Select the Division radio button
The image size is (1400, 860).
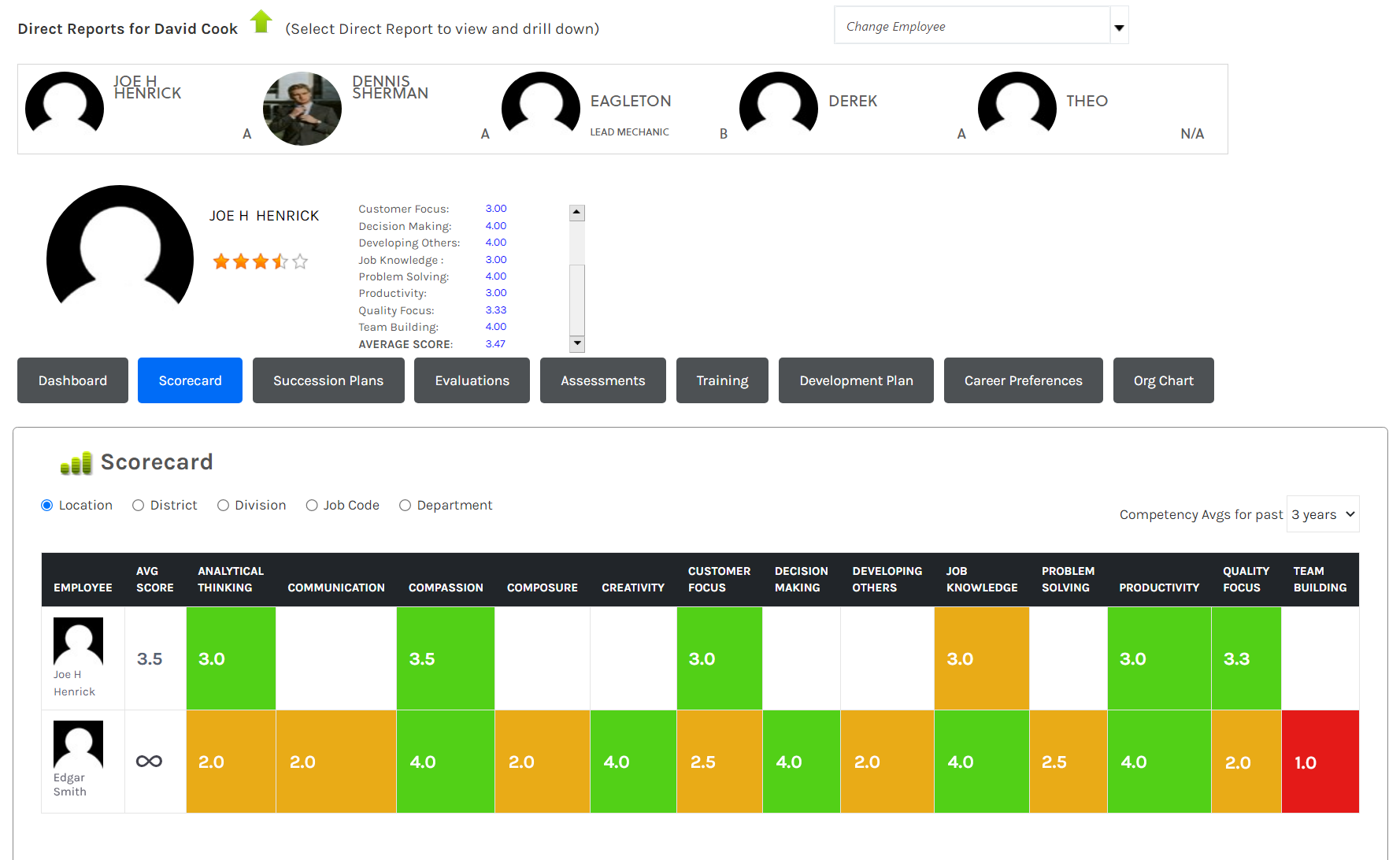[x=223, y=506]
